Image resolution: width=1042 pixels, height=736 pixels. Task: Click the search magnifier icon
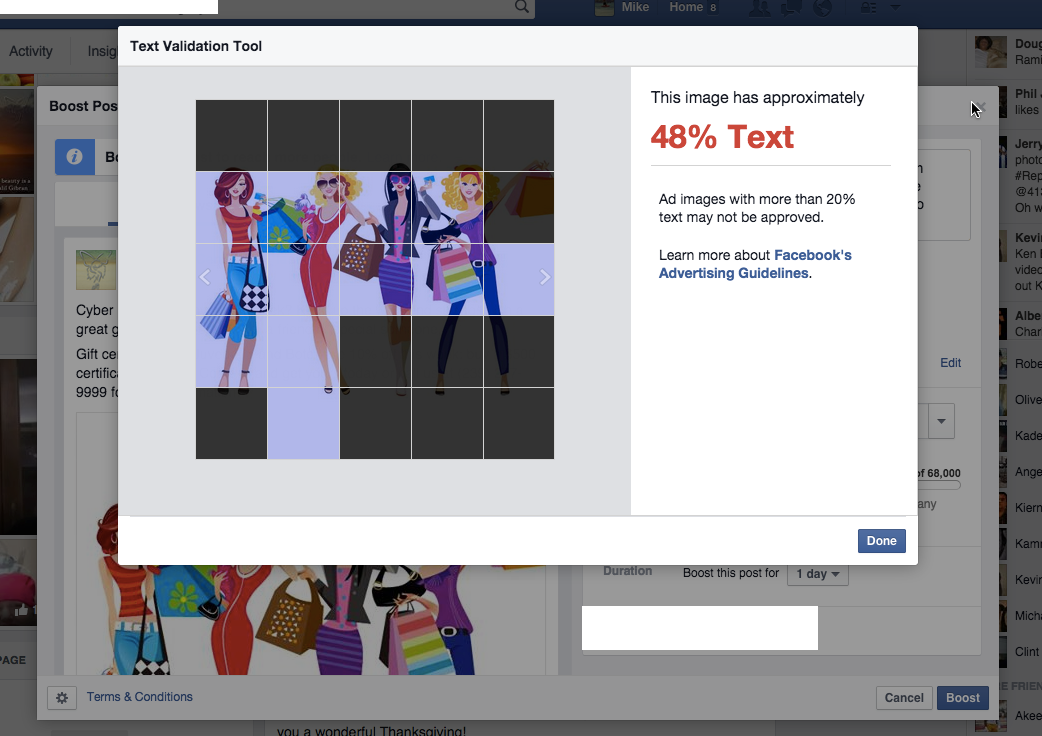tap(521, 7)
